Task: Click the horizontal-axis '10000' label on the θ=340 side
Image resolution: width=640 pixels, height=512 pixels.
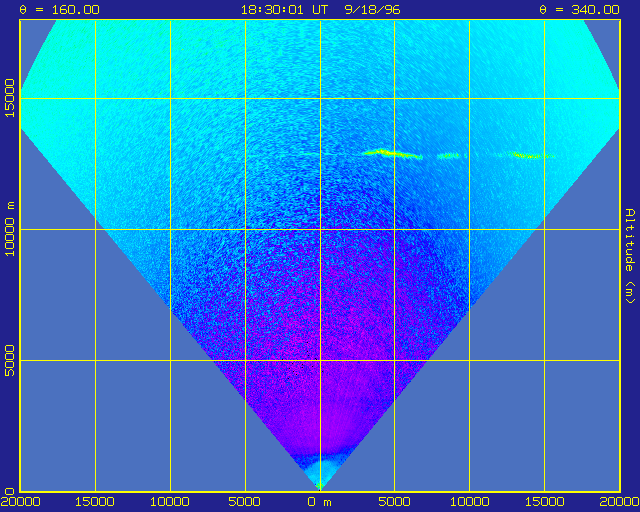Action: tap(469, 502)
